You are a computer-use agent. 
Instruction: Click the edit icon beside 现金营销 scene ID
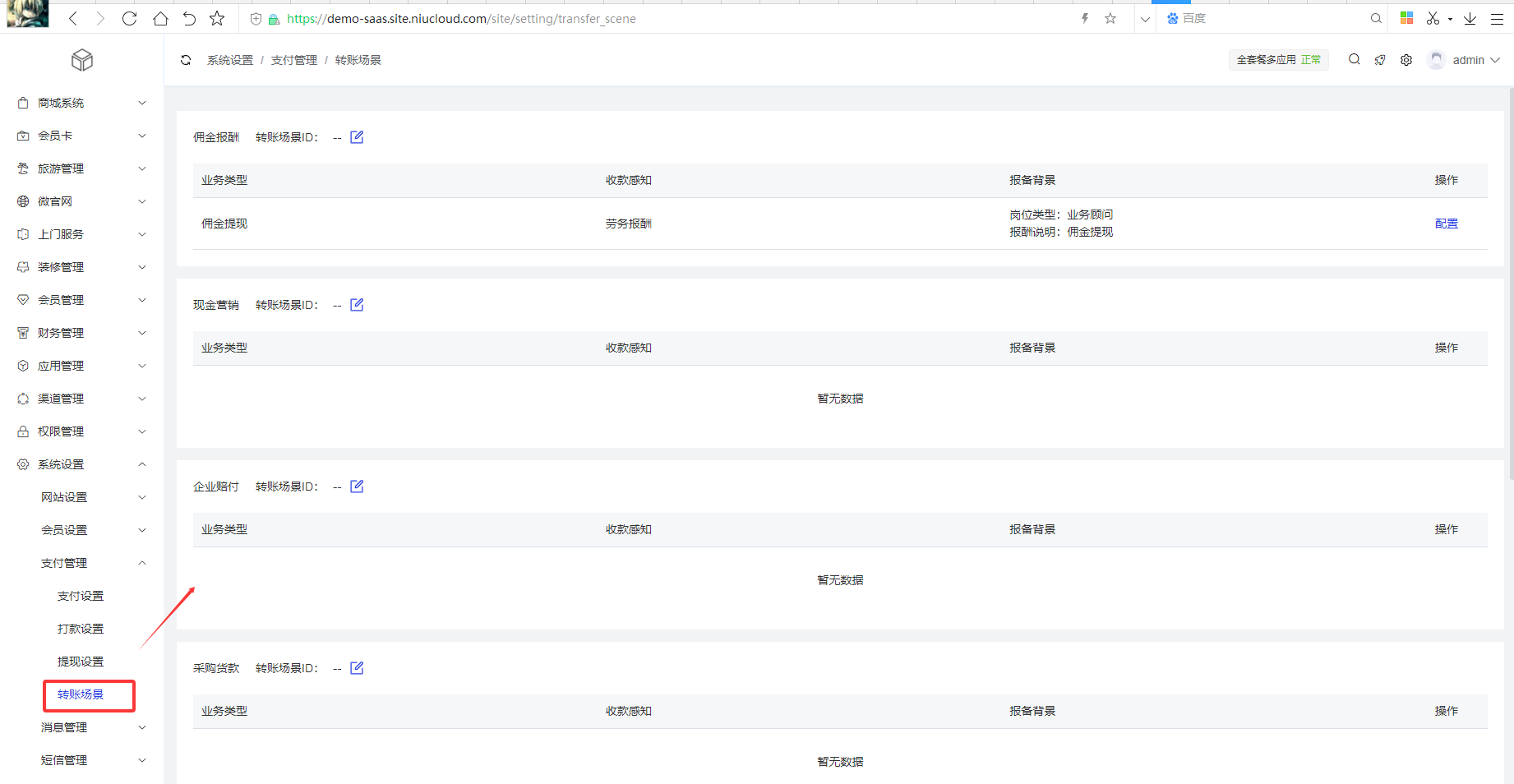[357, 305]
